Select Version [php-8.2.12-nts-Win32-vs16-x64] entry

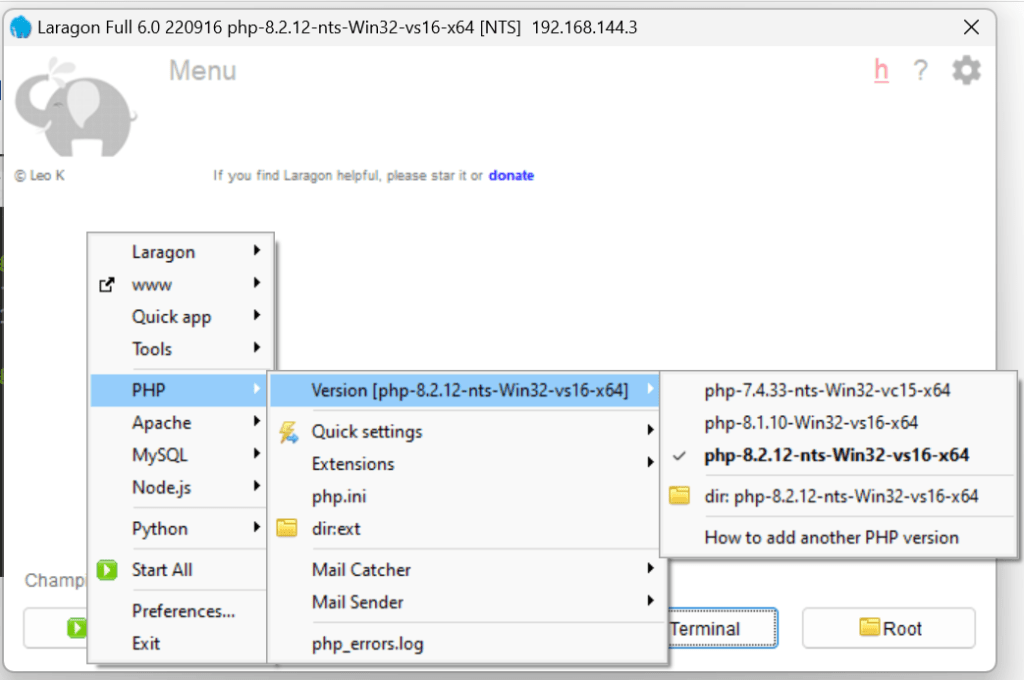(x=464, y=390)
